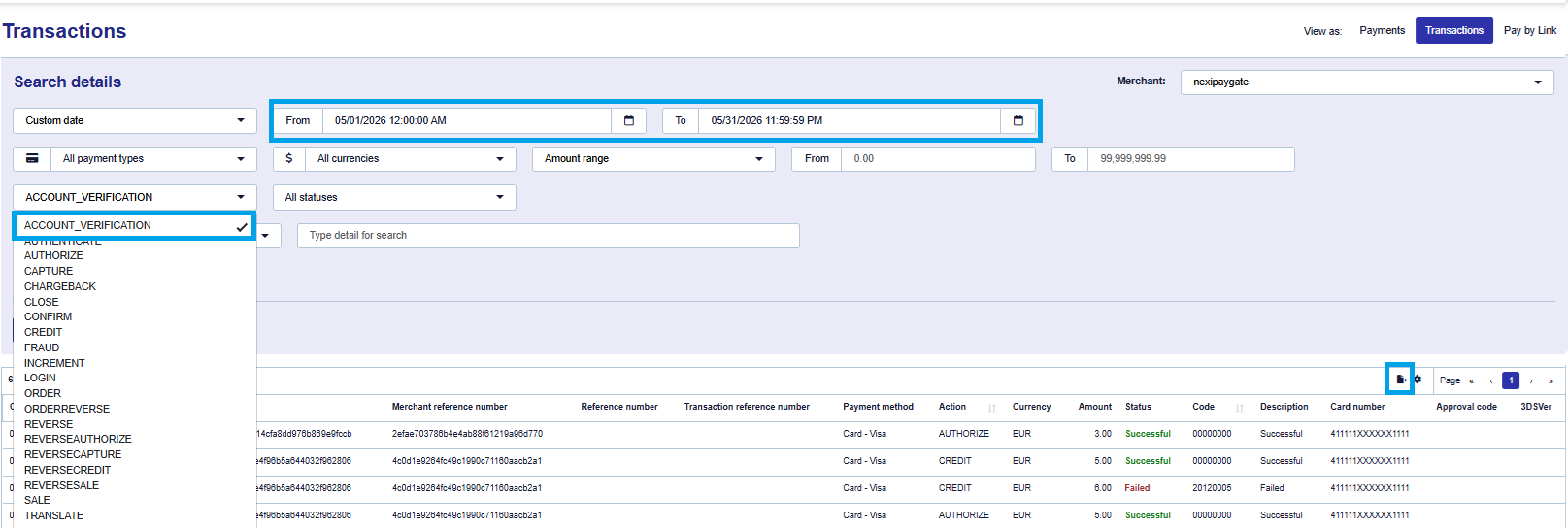The height and width of the screenshot is (528, 1568).
Task: Click the export transactions icon
Action: tap(1400, 379)
